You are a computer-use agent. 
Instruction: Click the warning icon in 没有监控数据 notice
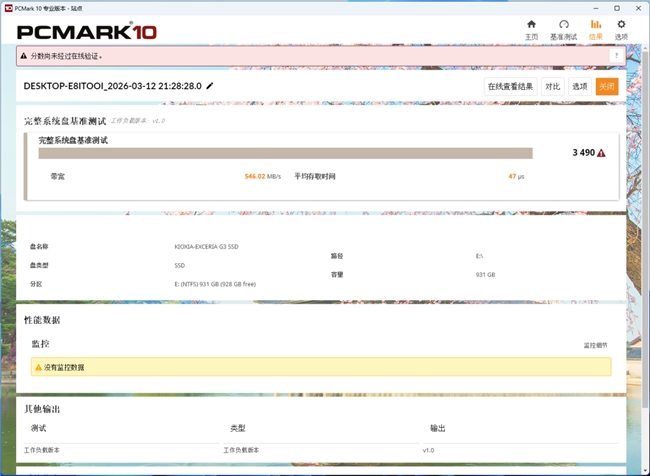point(39,367)
